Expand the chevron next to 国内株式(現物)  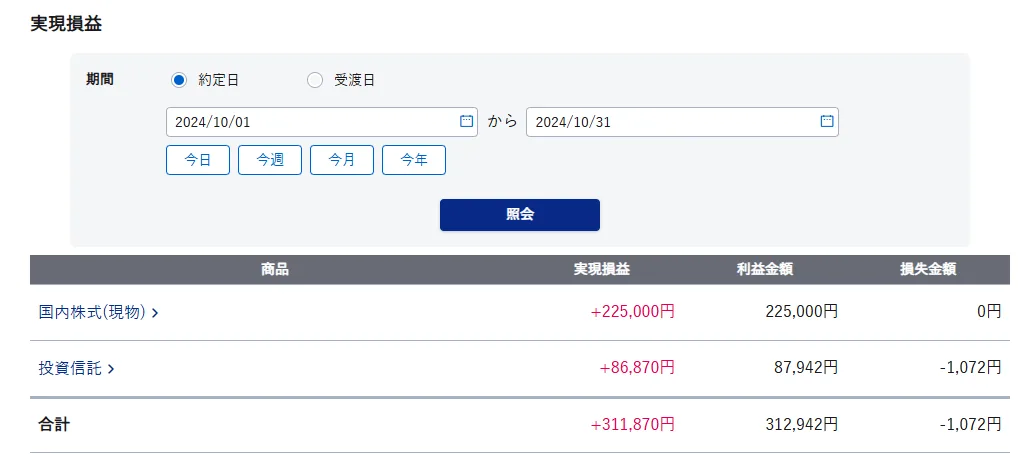(155, 313)
